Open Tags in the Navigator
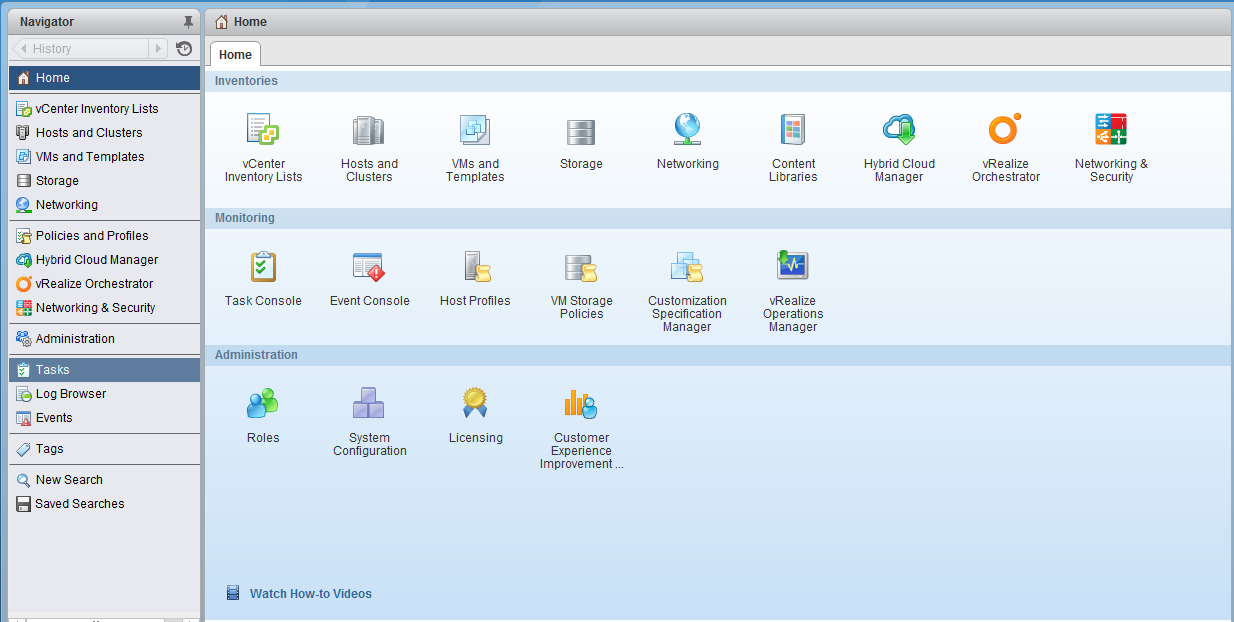This screenshot has height=622, width=1234. [x=105, y=449]
